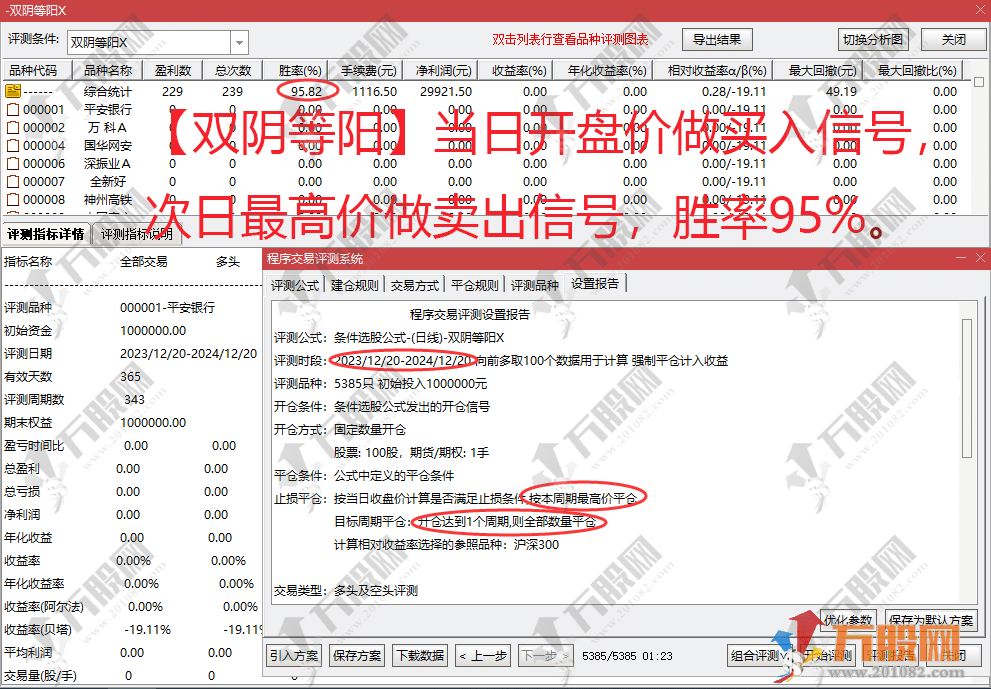Click the 多头 column label
Image resolution: width=991 pixels, height=689 pixels.
click(x=228, y=262)
